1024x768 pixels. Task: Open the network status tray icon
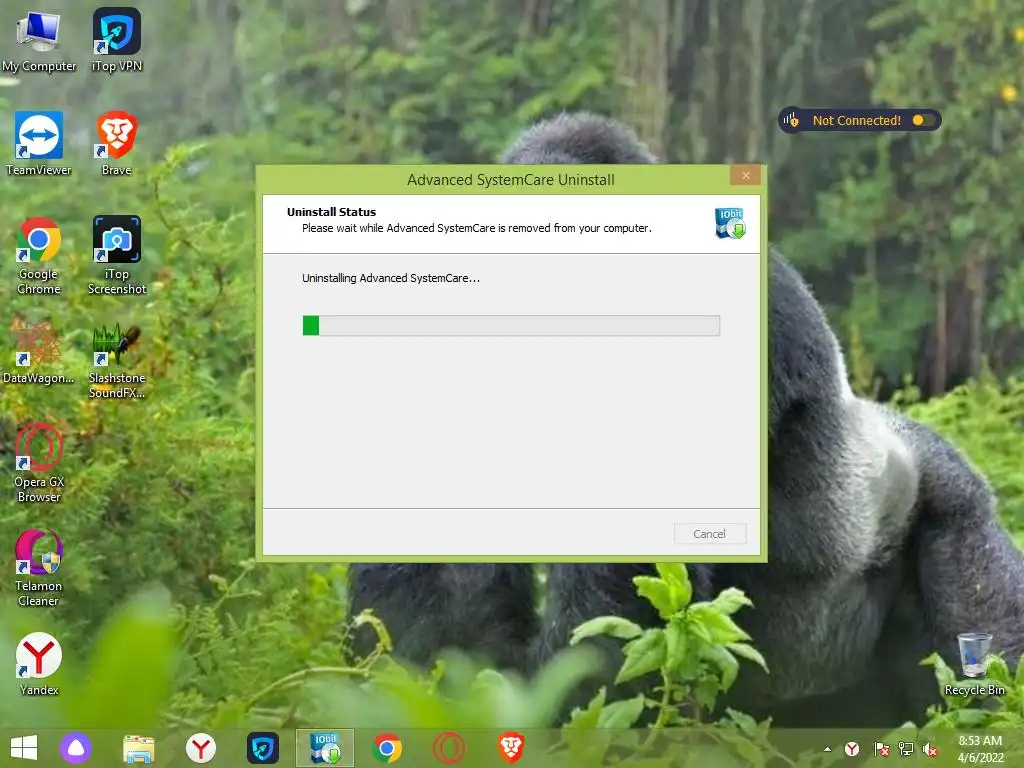pos(906,749)
